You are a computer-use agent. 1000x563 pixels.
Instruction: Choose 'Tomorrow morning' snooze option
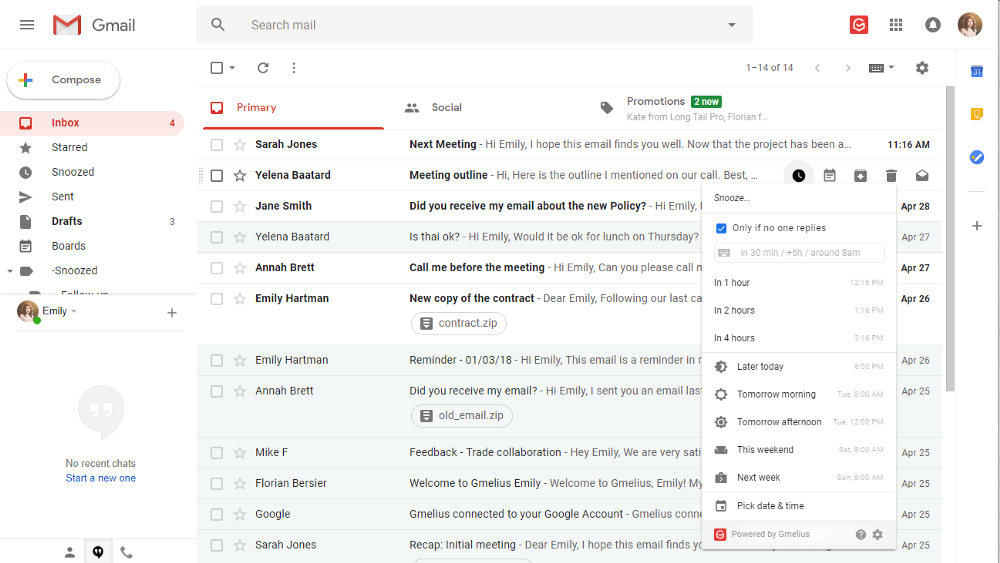point(776,395)
